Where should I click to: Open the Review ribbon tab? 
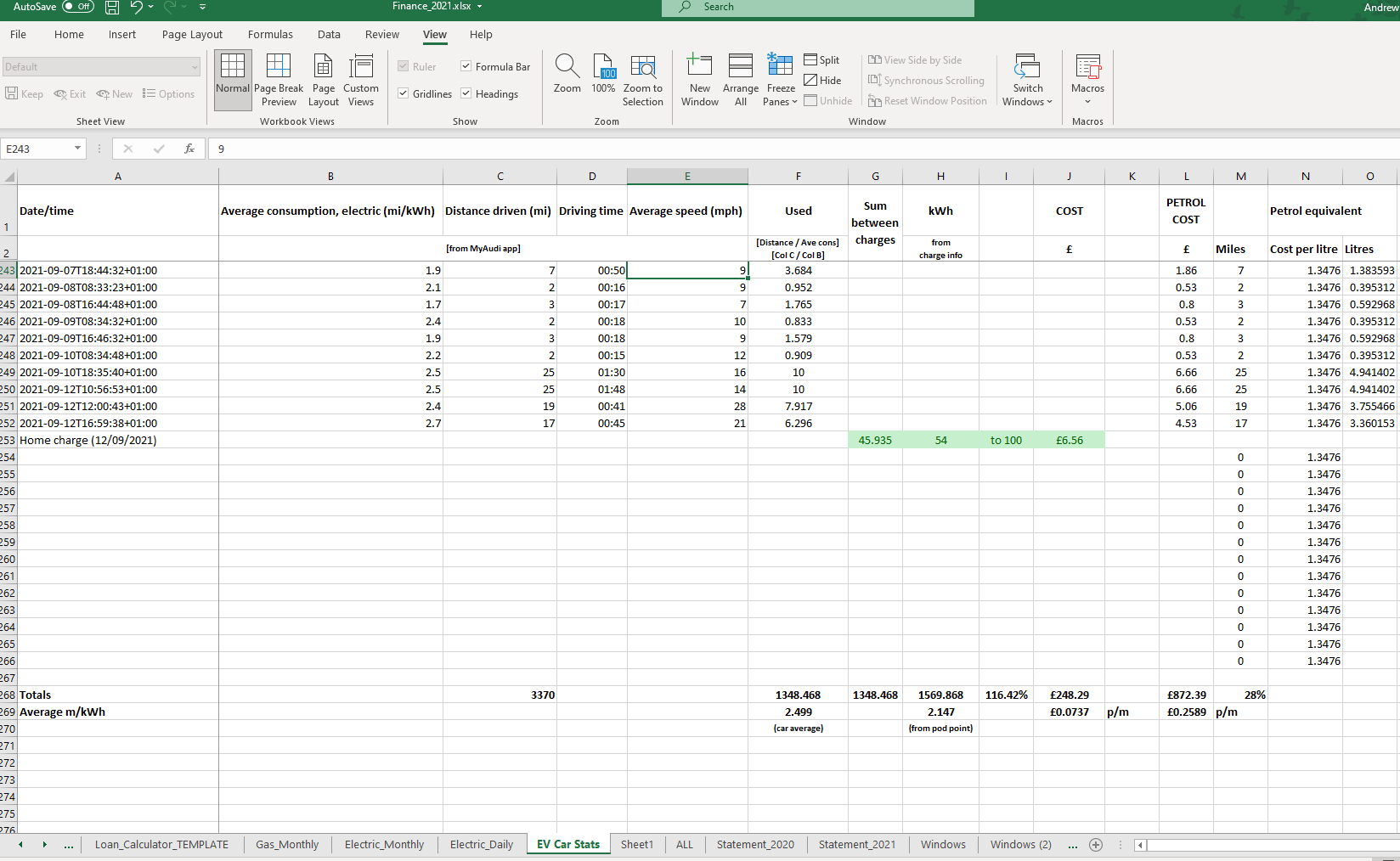click(x=382, y=35)
